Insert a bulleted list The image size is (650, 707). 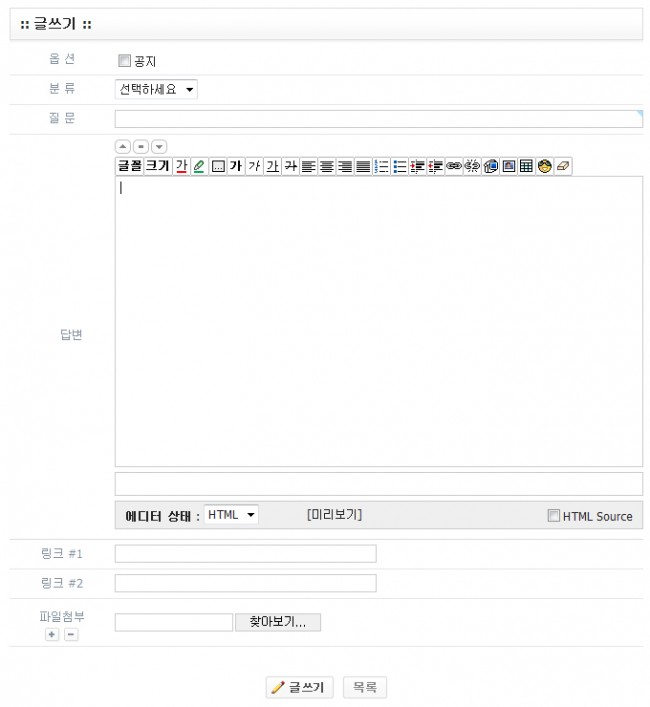click(x=399, y=166)
